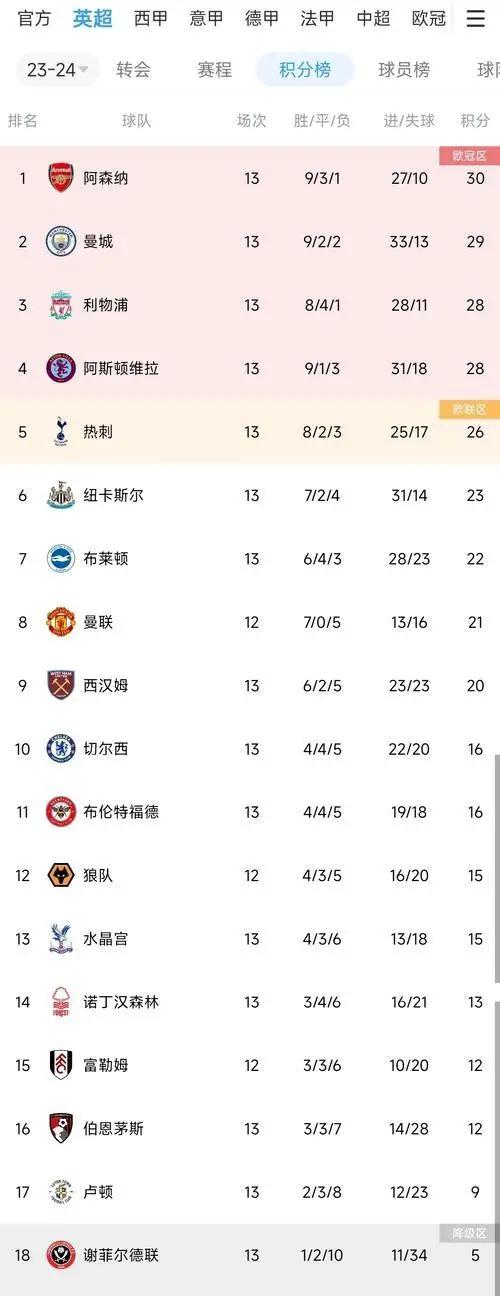Tap the Chelsea club crest
This screenshot has height=1296, width=500.
(61, 749)
